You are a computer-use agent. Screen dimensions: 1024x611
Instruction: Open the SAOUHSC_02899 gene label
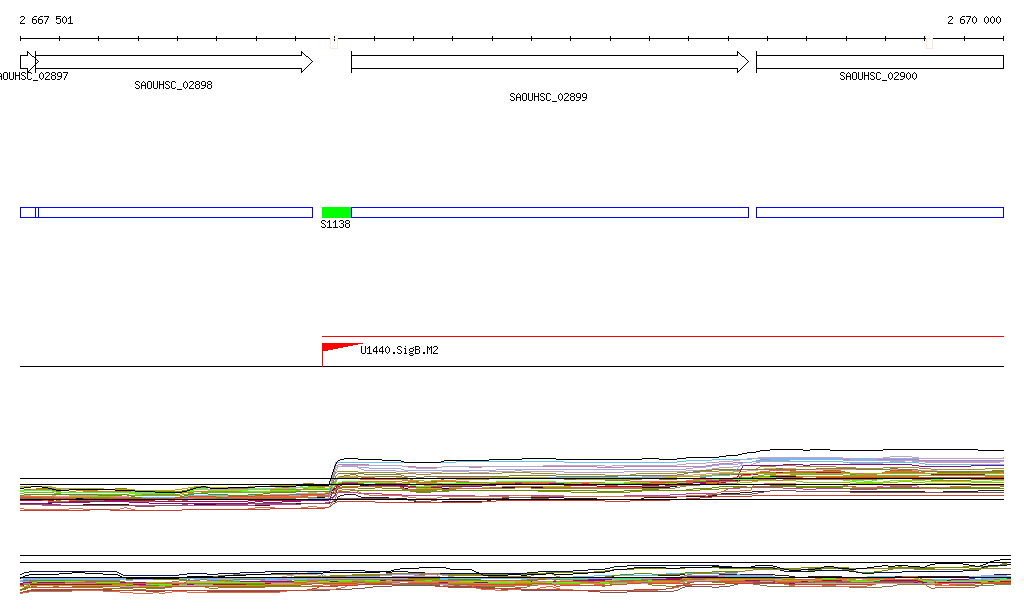(x=548, y=98)
